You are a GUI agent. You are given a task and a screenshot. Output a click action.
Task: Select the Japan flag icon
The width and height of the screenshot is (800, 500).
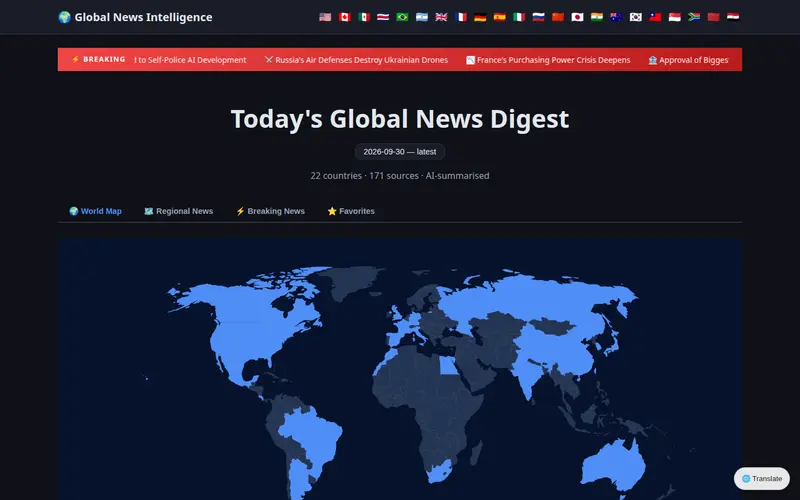click(x=578, y=17)
